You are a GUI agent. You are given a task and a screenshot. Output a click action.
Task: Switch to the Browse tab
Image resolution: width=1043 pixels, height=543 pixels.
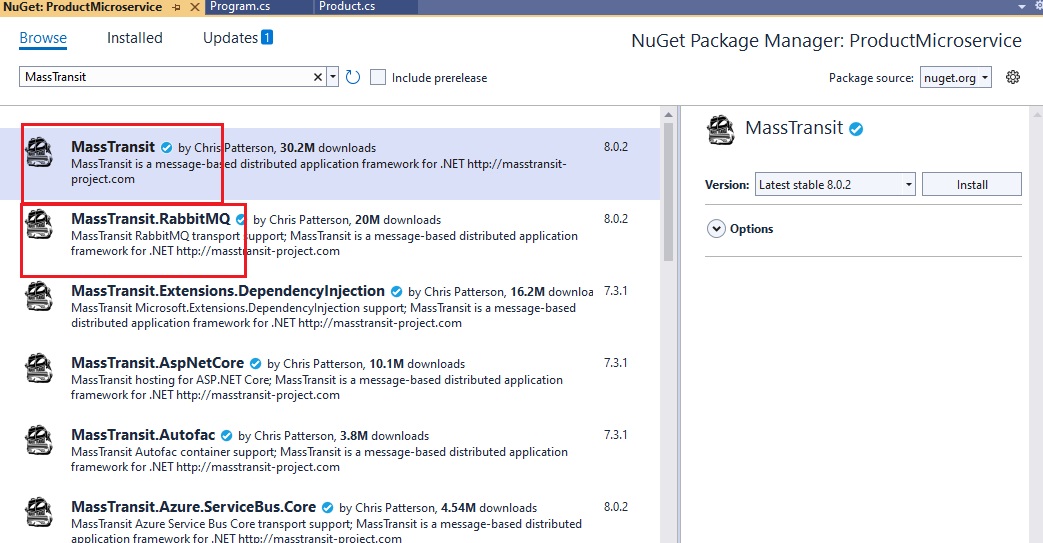pyautogui.click(x=43, y=38)
